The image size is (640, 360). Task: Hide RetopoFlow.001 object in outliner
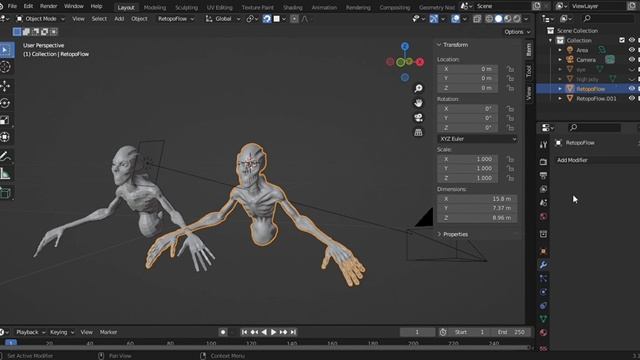(632, 98)
